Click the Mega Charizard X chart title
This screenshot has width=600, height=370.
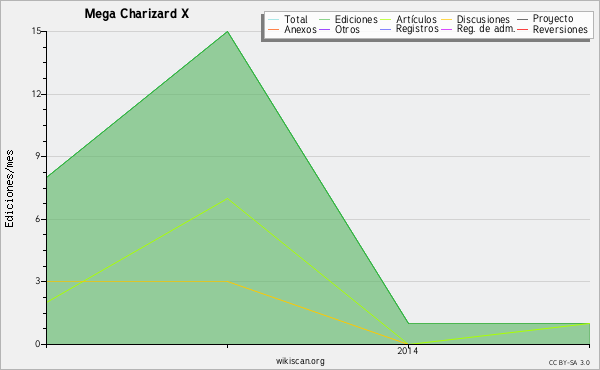(x=137, y=14)
